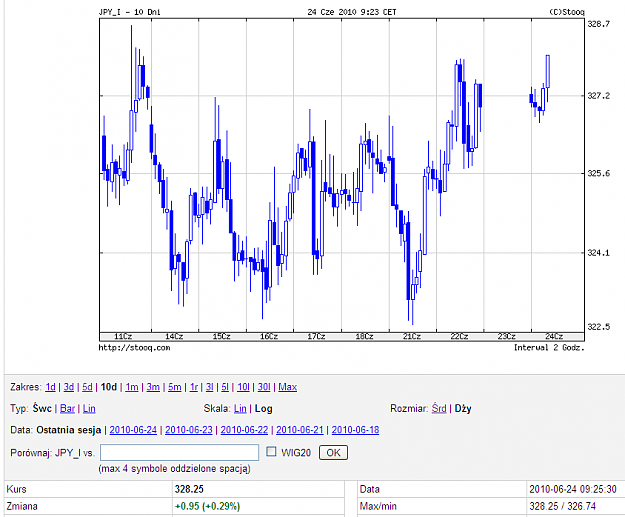Viewport: 625px width, 517px height.
Task: Click the 14Cz date axis label
Action: point(174,336)
